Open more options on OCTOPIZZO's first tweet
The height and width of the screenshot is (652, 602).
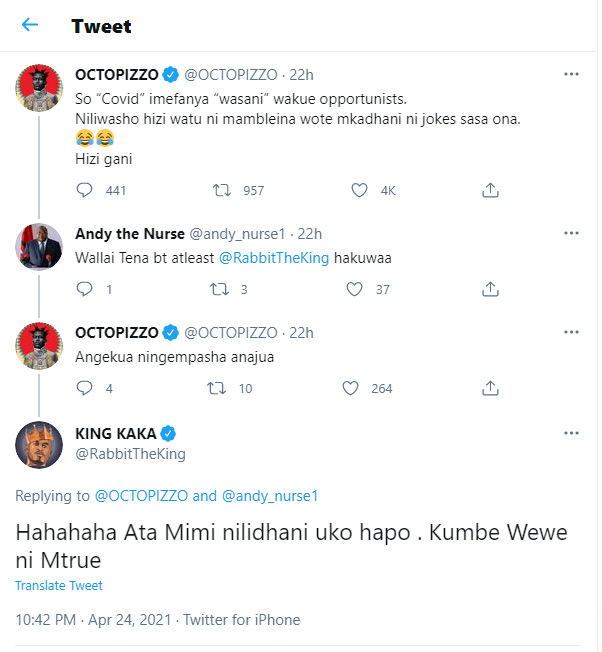[571, 74]
